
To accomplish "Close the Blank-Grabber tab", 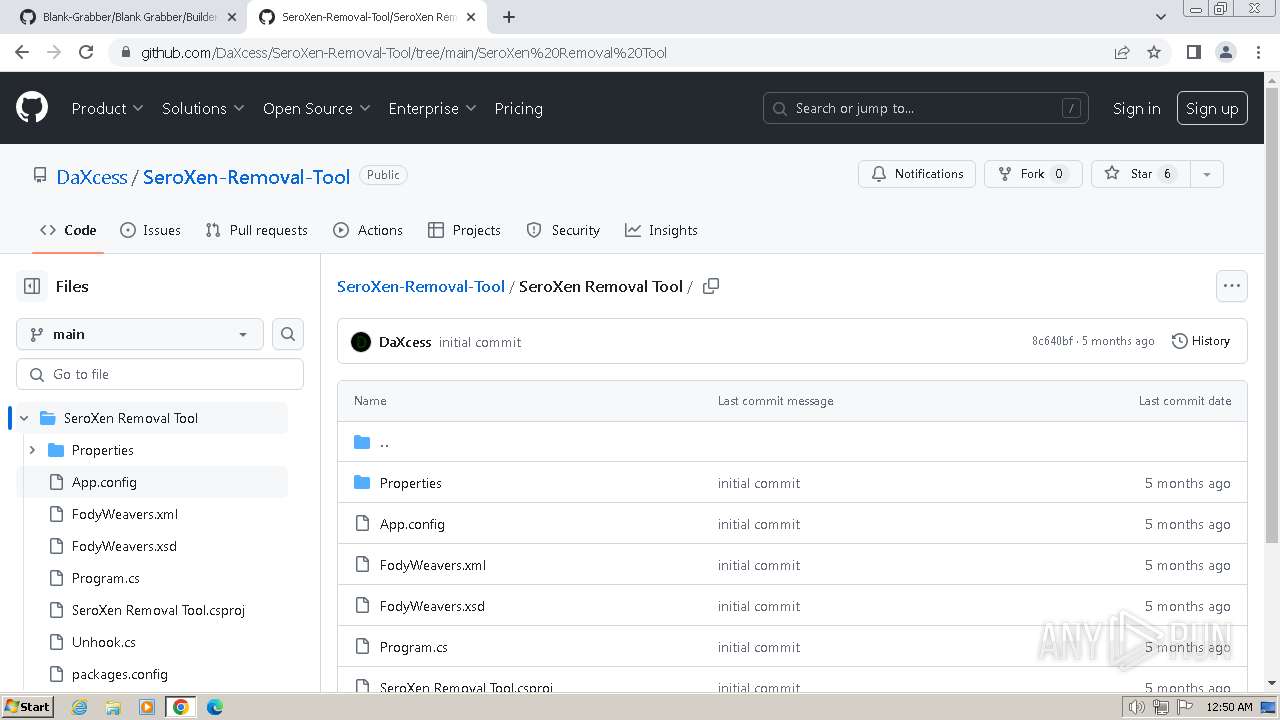I will (232, 17).
